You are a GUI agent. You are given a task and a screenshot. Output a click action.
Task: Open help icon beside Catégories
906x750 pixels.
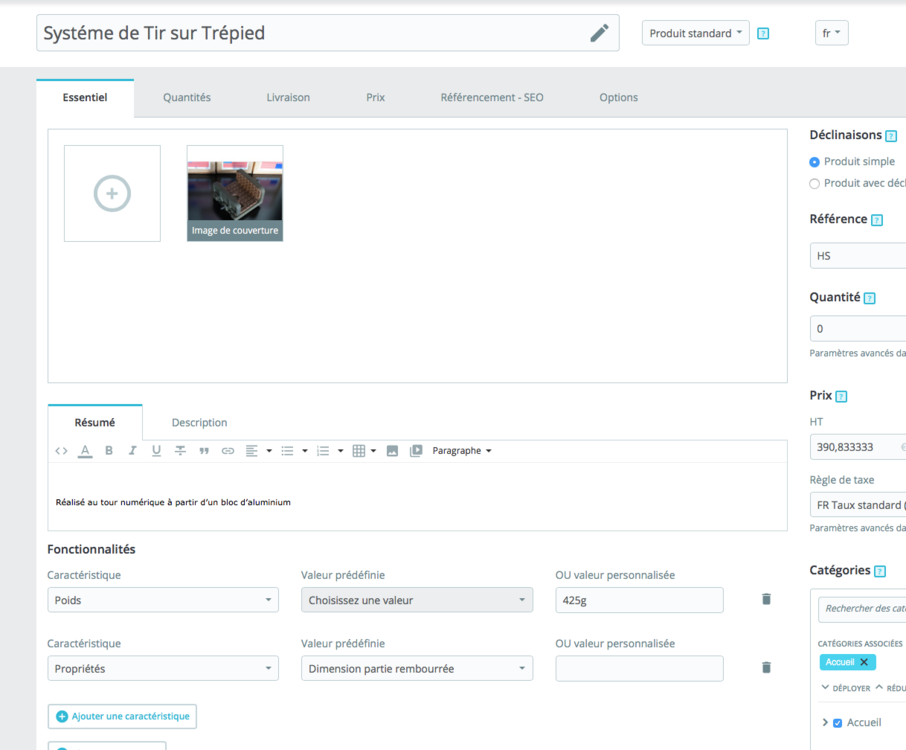(880, 571)
